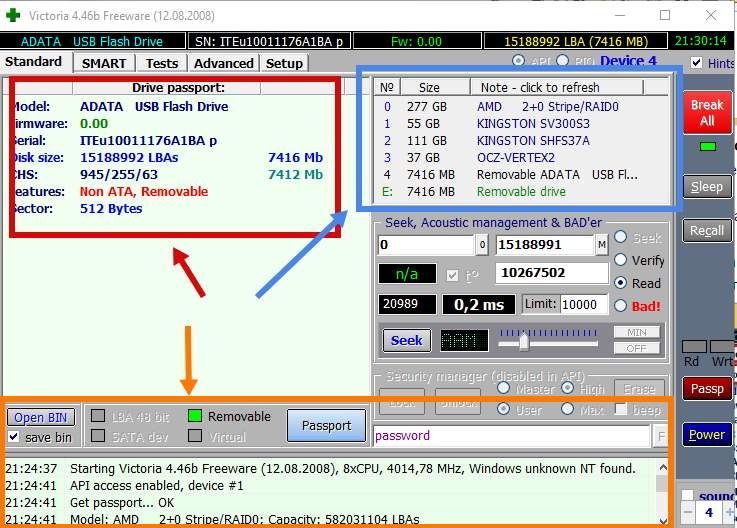Click the AAM acoustic management slider
The height and width of the screenshot is (528, 737).
(x=548, y=340)
